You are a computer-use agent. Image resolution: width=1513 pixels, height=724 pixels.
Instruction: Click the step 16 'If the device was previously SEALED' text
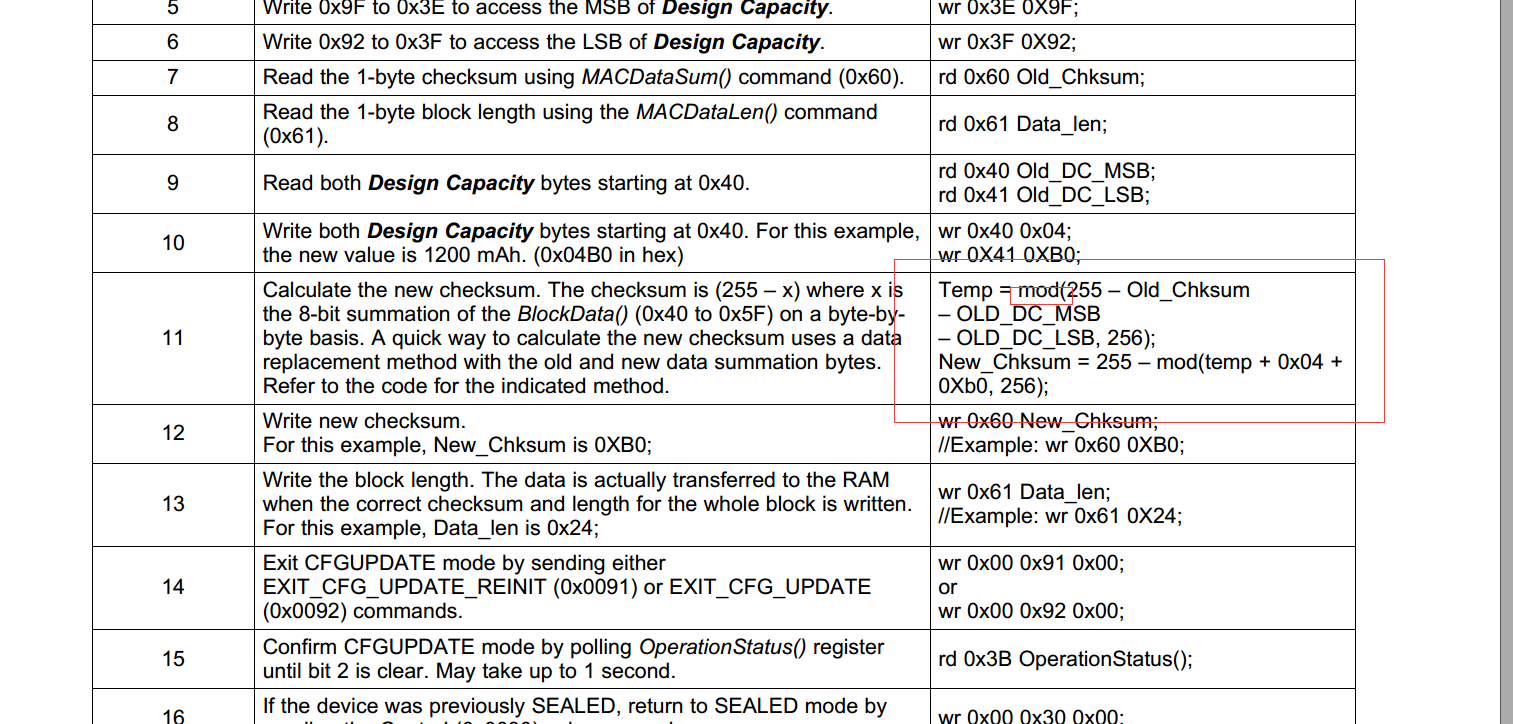575,707
